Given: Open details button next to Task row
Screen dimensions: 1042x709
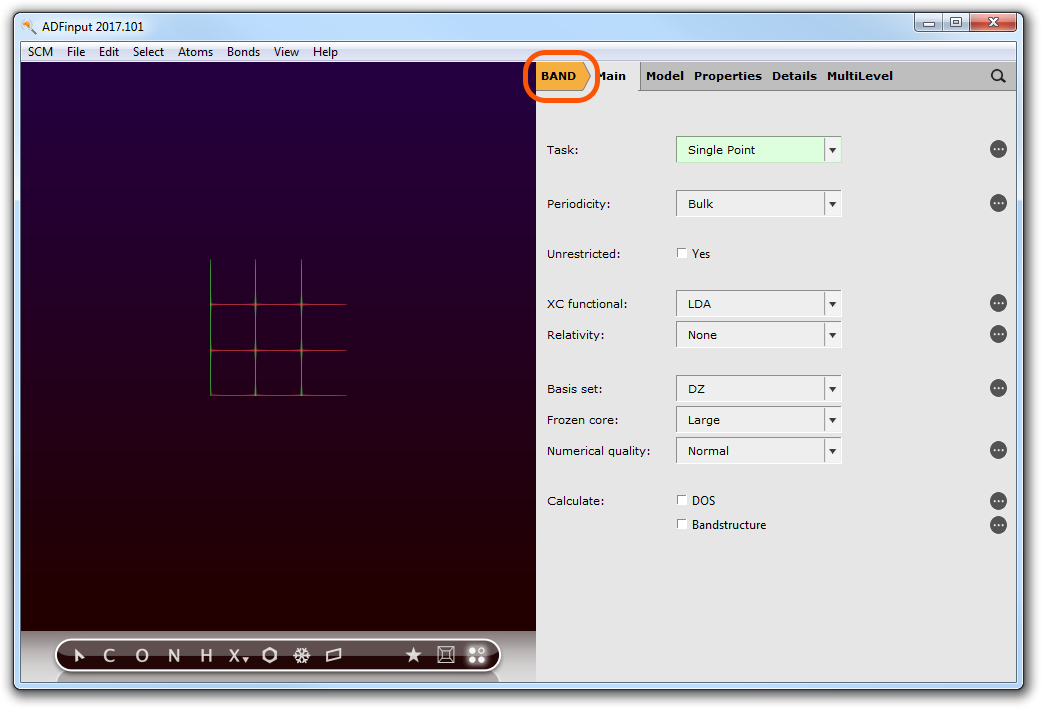Looking at the screenshot, I should 998,150.
